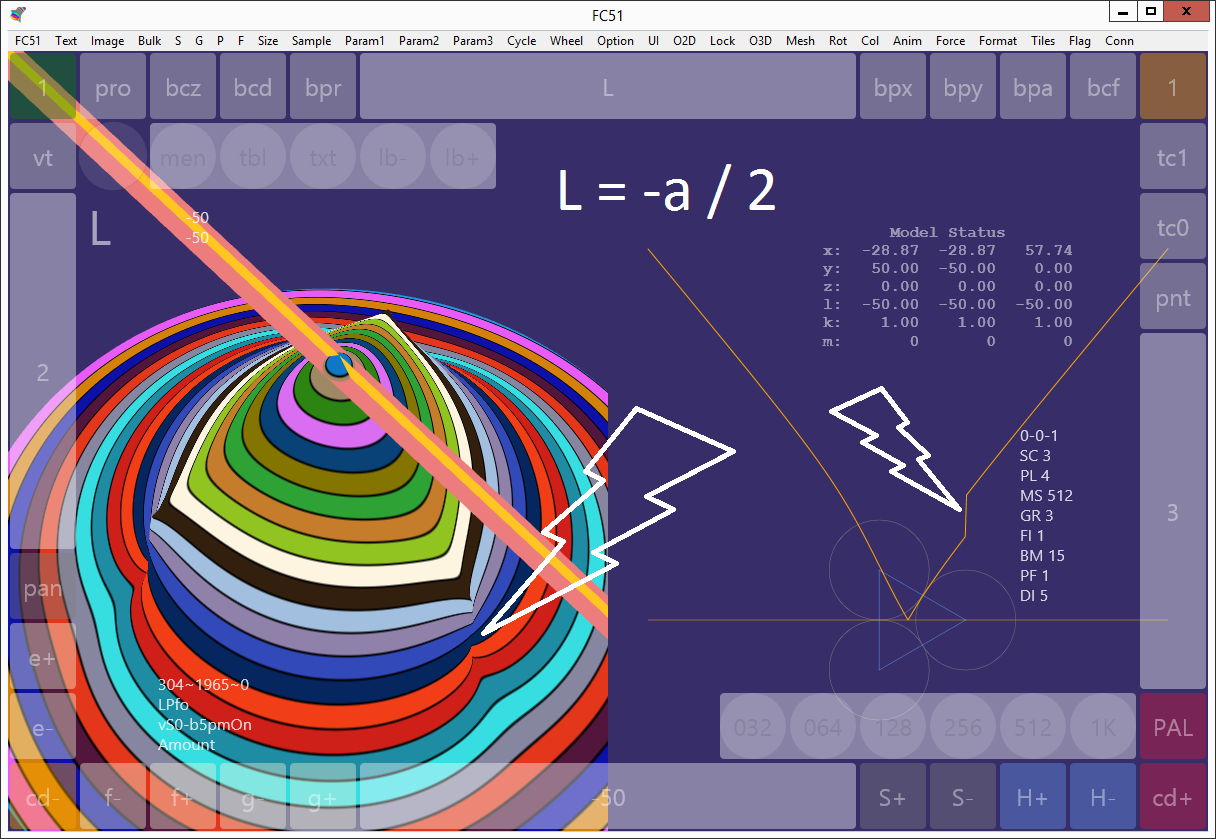The height and width of the screenshot is (839, 1216).
Task: Open the Rot menu
Action: 838,41
